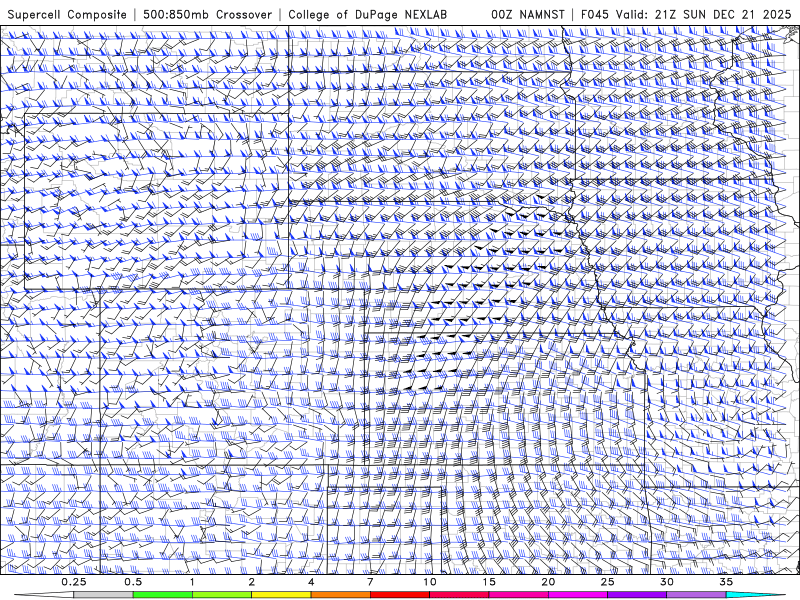
Task: Click the legend value "0.5"
Action: point(133,582)
